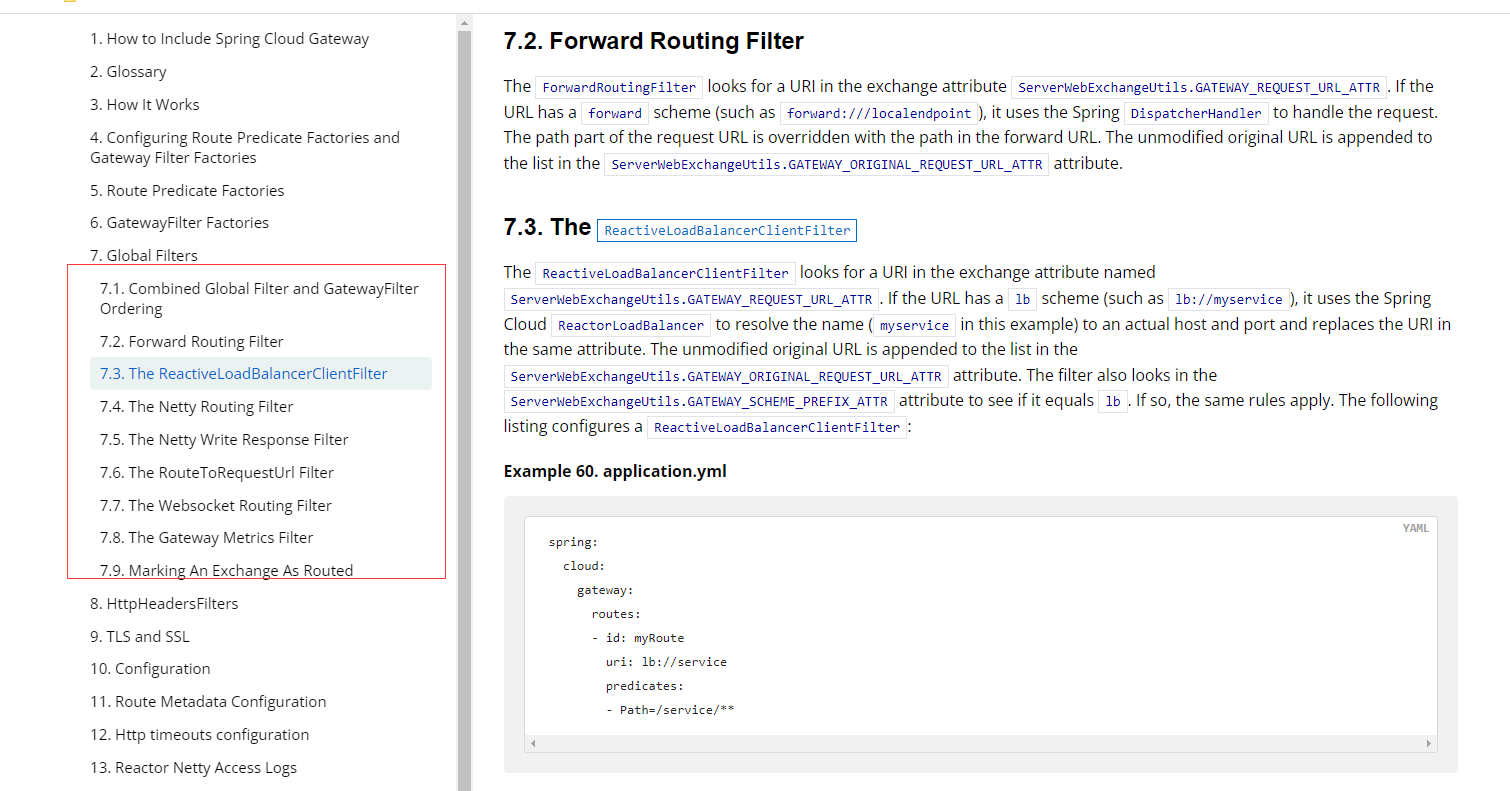1510x791 pixels.
Task: Click 'myservice' inline code in parentheses
Action: tap(915, 325)
